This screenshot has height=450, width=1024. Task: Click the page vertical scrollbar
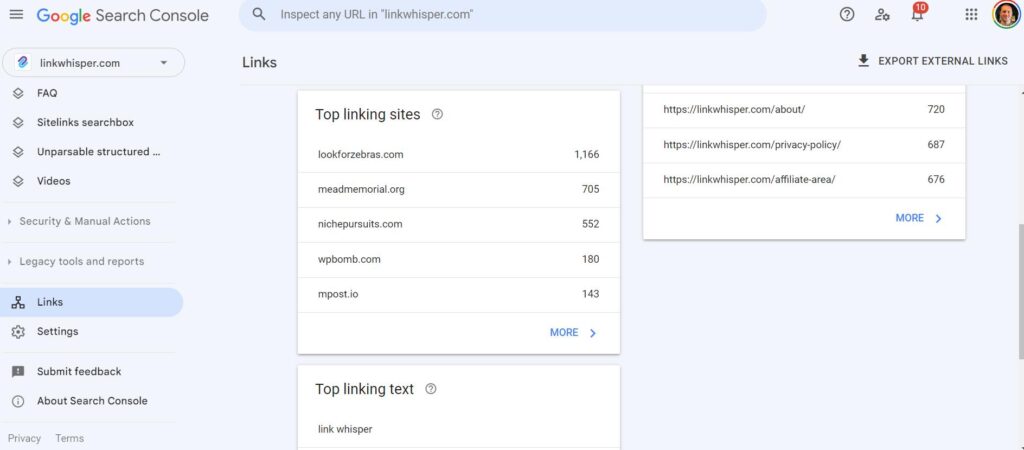(x=1021, y=291)
